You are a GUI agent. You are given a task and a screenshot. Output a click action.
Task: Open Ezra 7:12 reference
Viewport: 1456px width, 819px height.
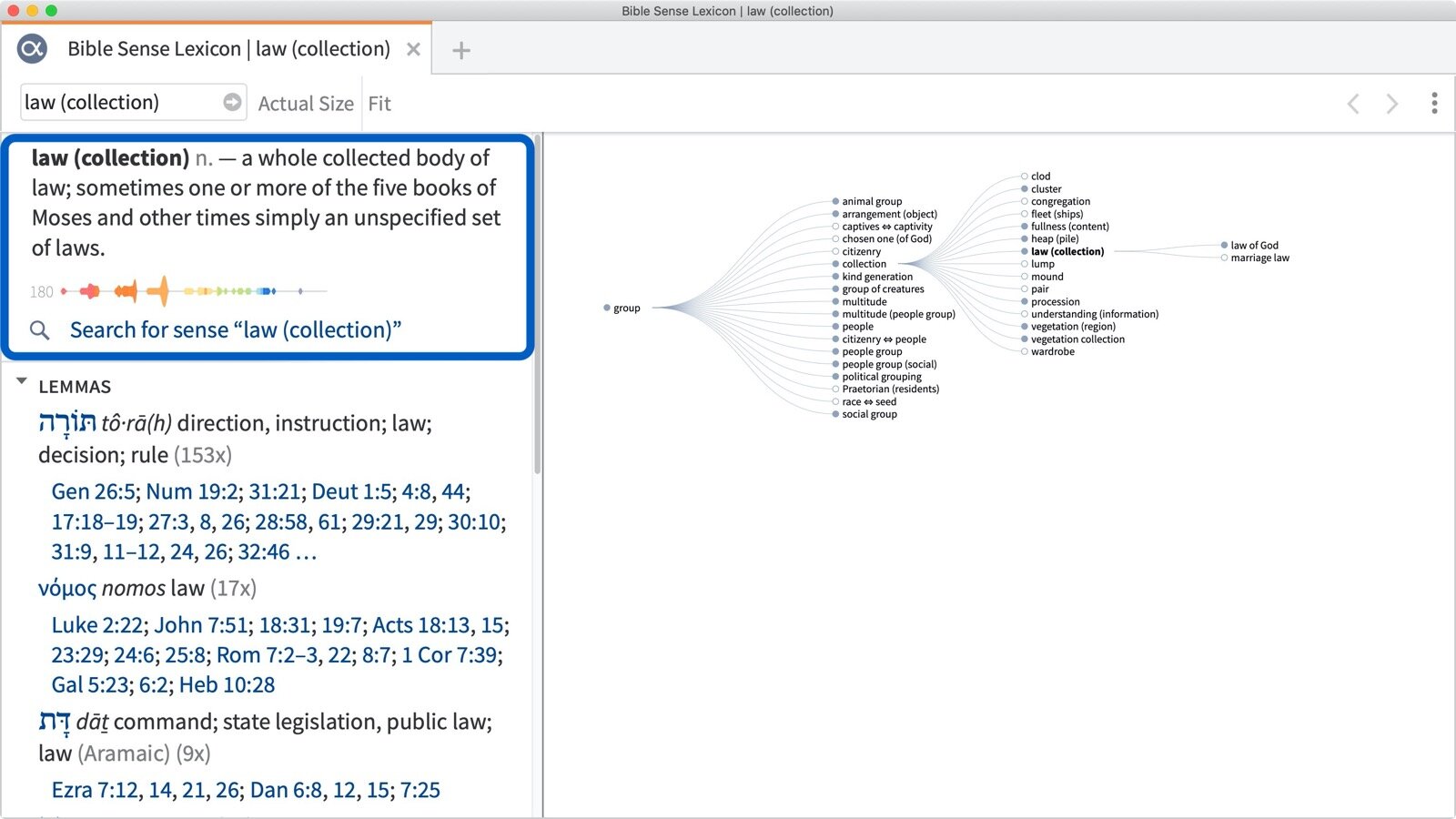point(95,790)
